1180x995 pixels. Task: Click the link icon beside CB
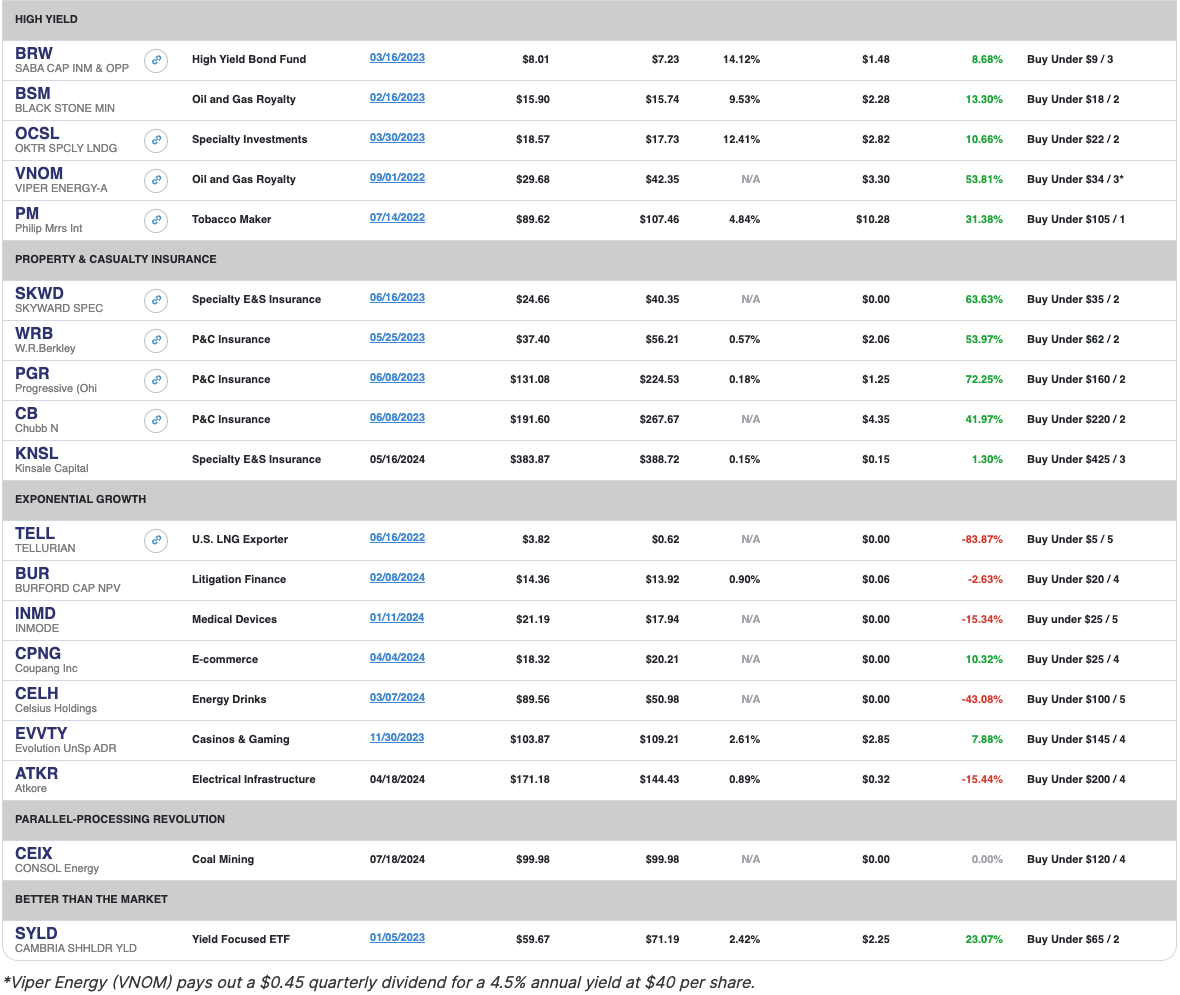[156, 420]
